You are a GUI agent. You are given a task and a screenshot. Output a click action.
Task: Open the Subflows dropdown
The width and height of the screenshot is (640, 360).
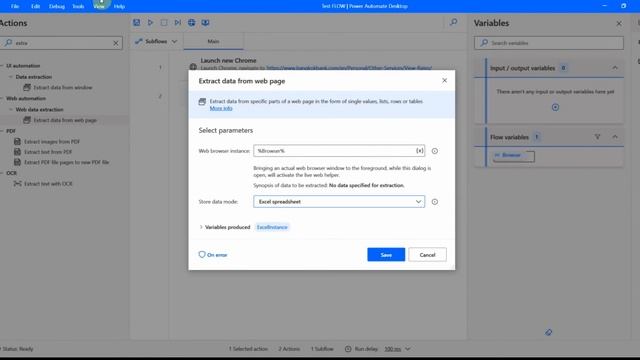[157, 41]
